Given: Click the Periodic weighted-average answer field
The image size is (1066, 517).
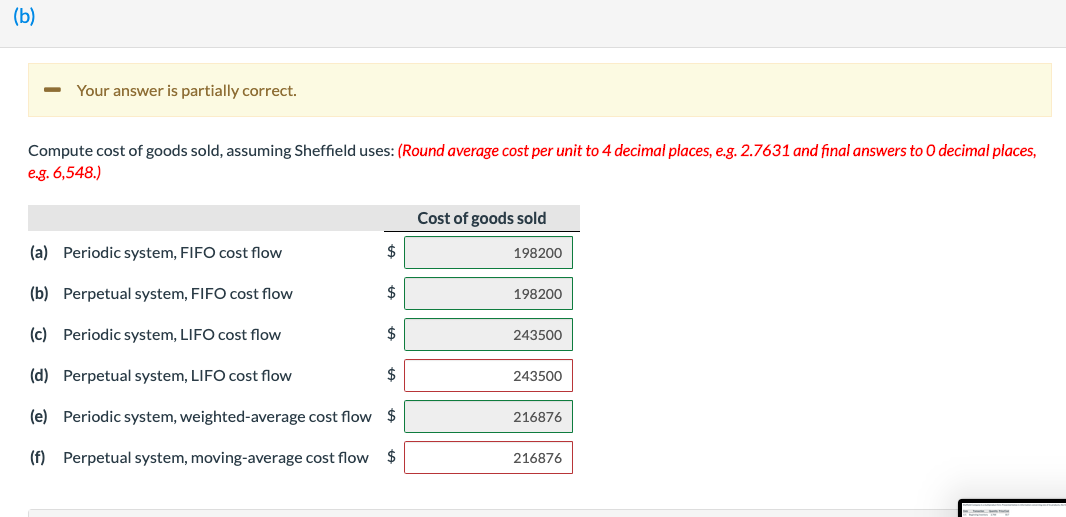Looking at the screenshot, I should [x=488, y=416].
